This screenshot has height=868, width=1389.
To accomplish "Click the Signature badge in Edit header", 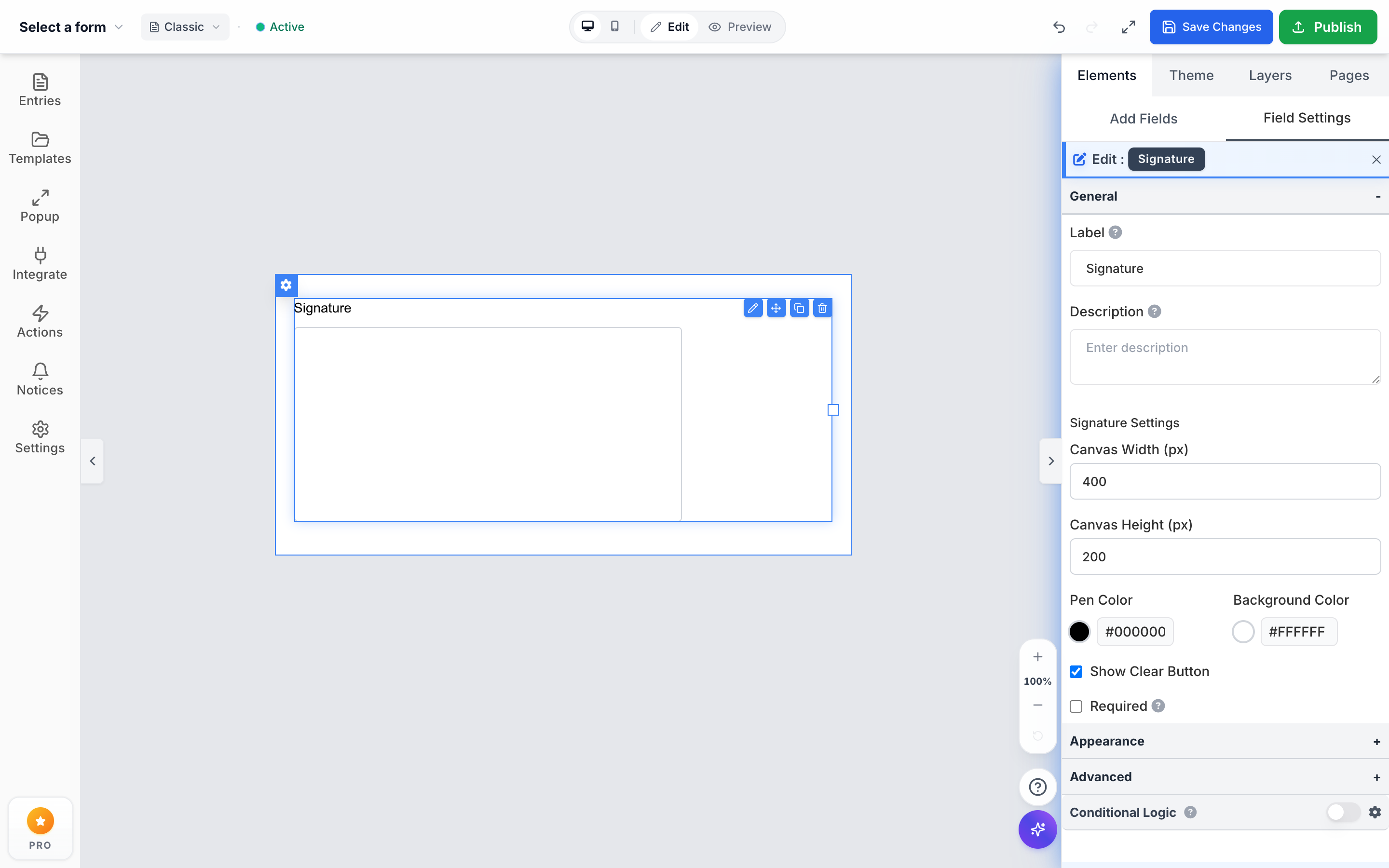I will tap(1166, 159).
